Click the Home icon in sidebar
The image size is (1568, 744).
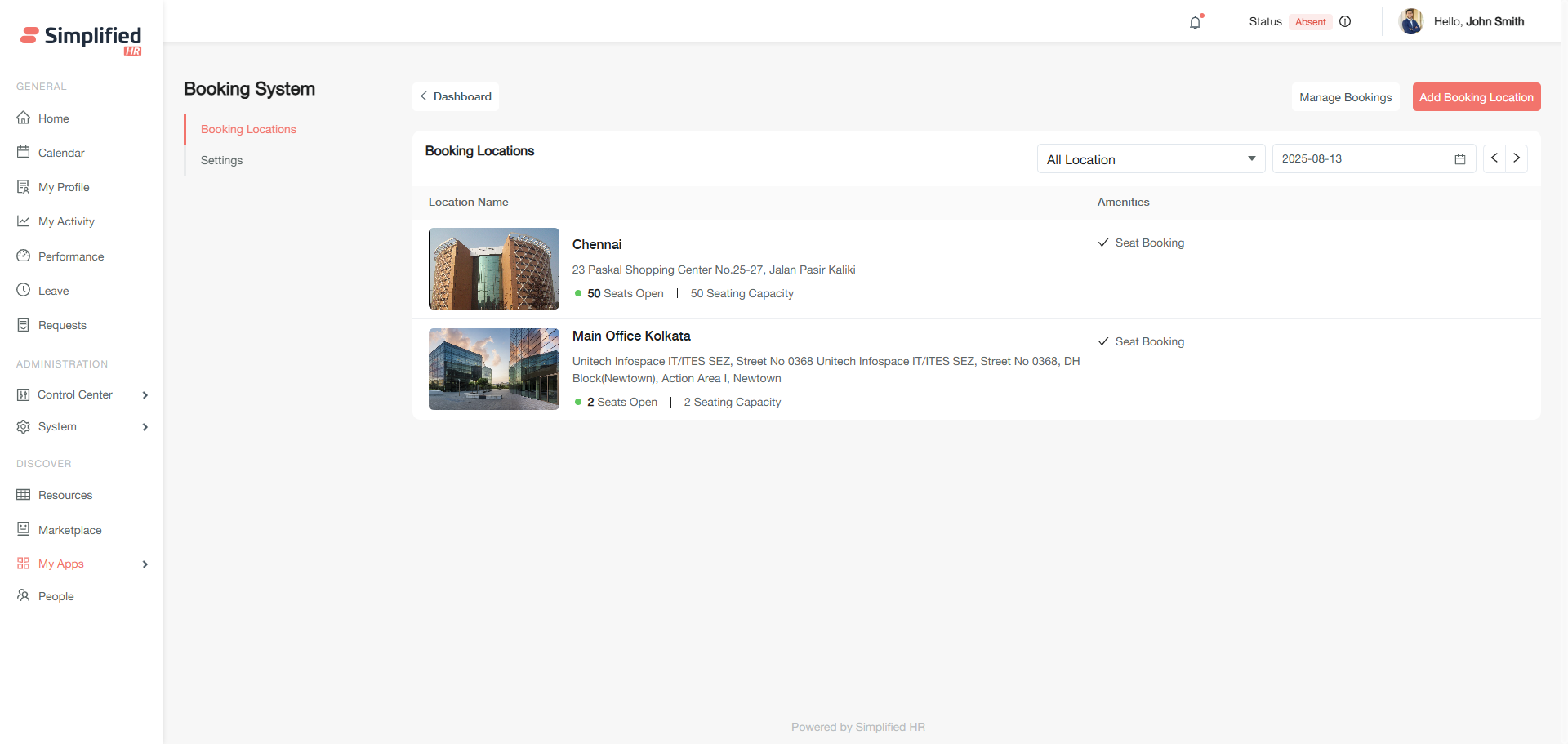point(24,118)
